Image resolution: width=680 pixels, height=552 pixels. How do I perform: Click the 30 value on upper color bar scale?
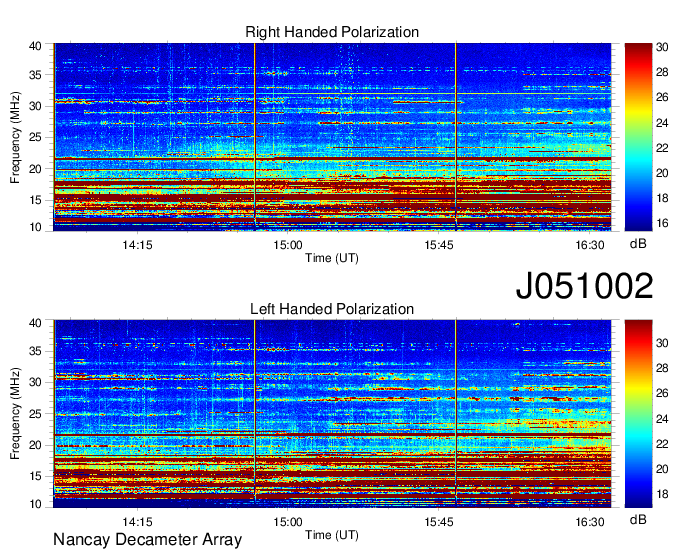(x=662, y=47)
